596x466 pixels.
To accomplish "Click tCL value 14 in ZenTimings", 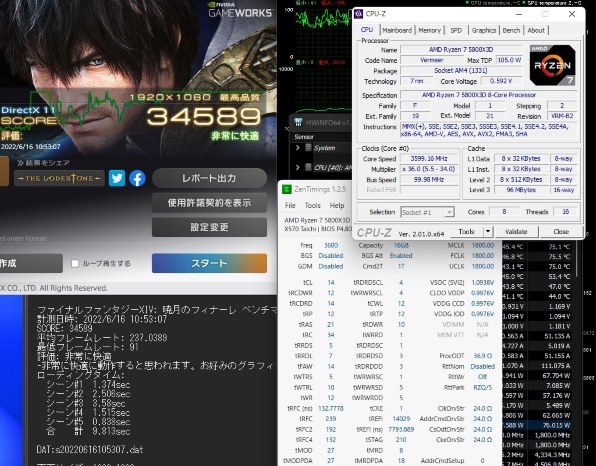I will coord(331,282).
